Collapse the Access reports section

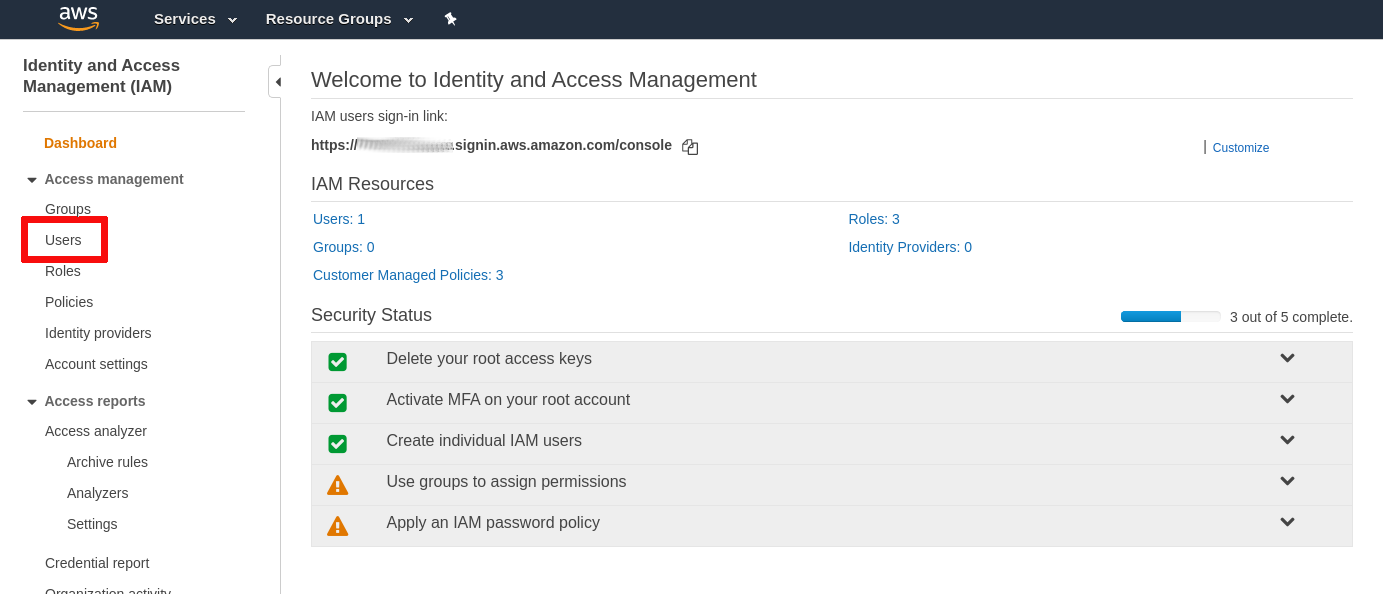point(32,402)
